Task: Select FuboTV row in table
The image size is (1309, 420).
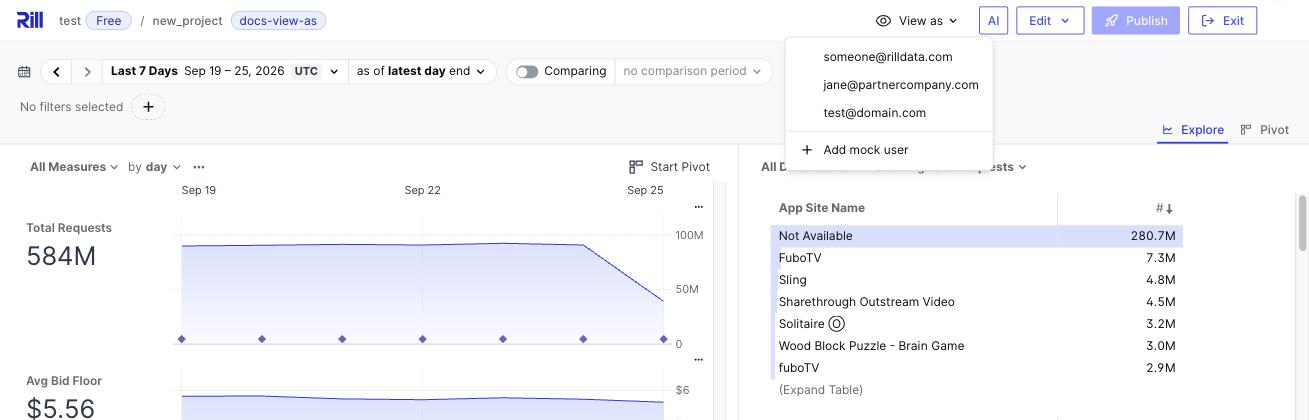Action: pos(977,258)
